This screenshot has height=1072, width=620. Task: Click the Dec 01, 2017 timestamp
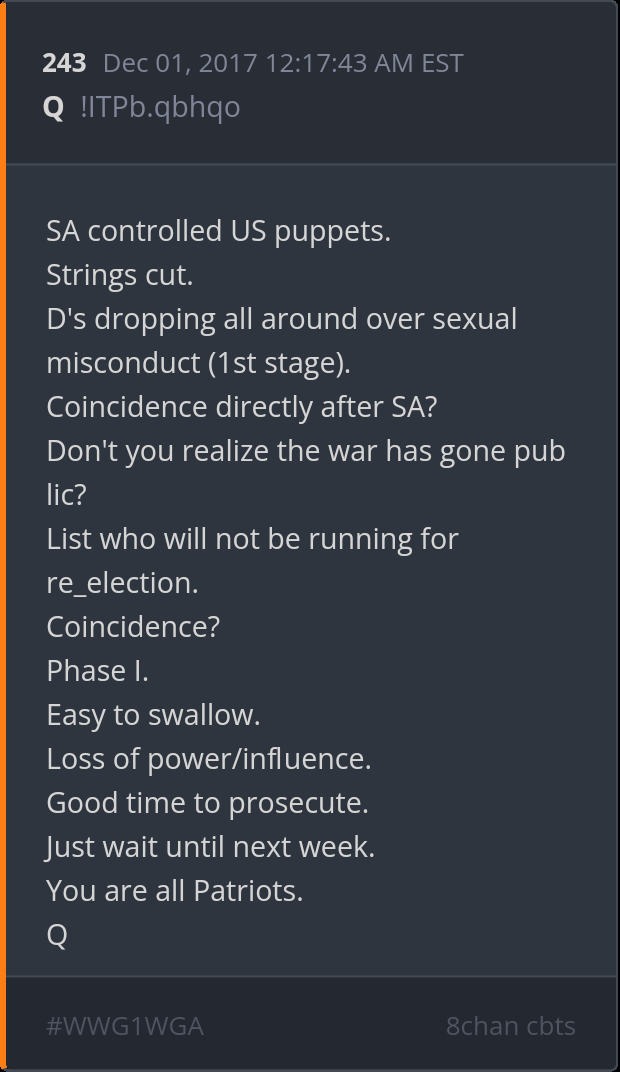(283, 63)
